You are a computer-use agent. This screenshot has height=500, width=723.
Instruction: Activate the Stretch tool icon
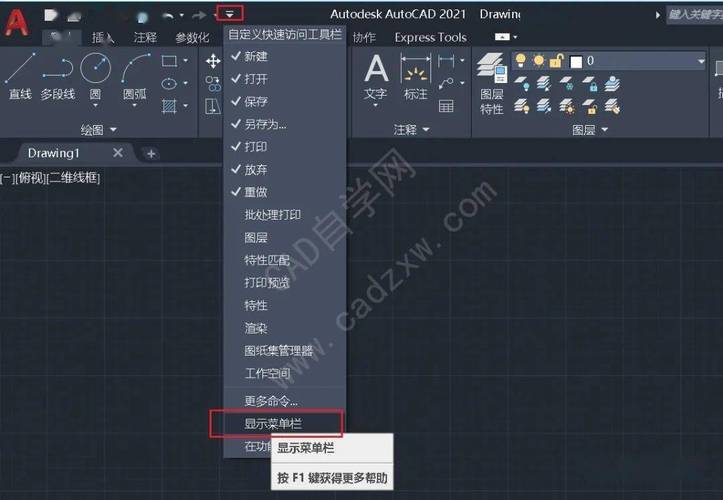point(213,107)
